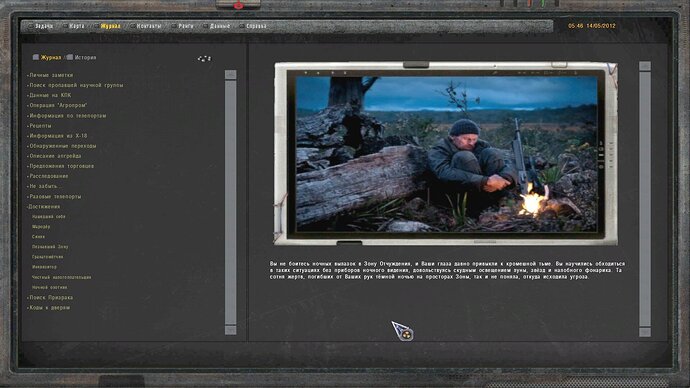This screenshot has width=690, height=388.
Task: Click the campfire stalker achievement image
Action: 446,154
